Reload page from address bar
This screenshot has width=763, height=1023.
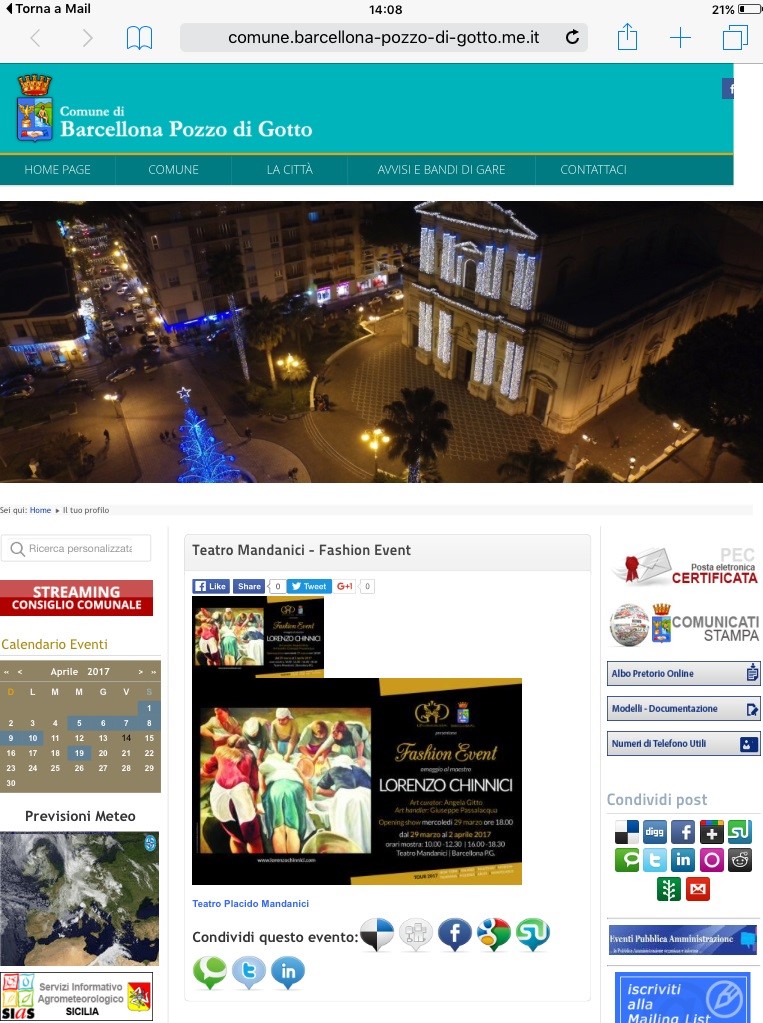click(572, 38)
